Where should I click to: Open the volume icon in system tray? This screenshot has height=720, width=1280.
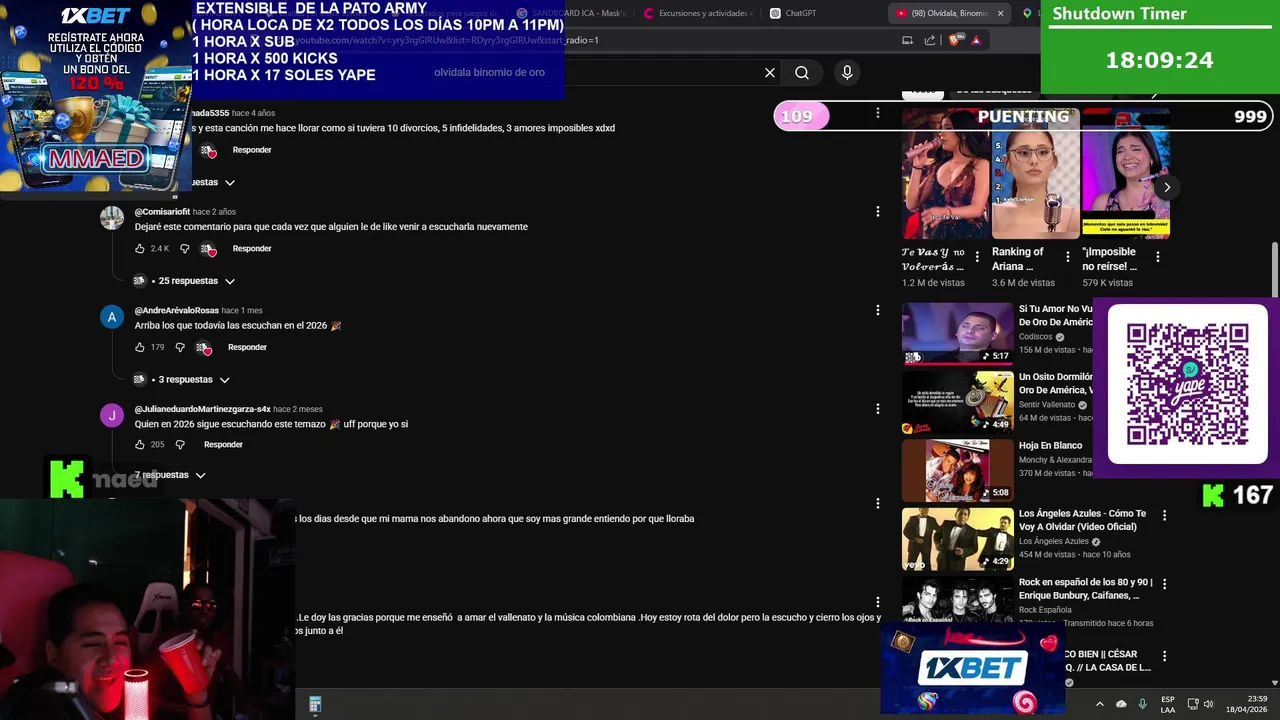point(1208,704)
